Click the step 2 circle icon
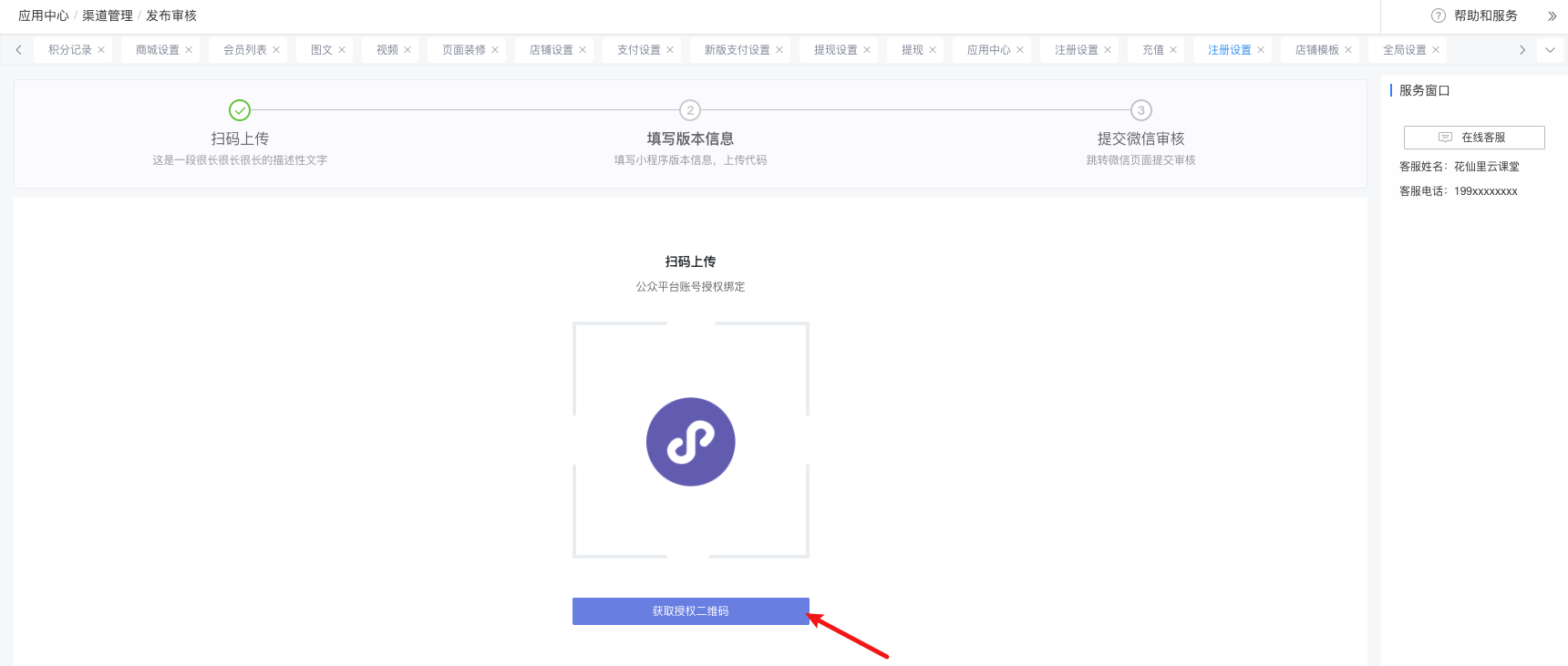 point(690,110)
